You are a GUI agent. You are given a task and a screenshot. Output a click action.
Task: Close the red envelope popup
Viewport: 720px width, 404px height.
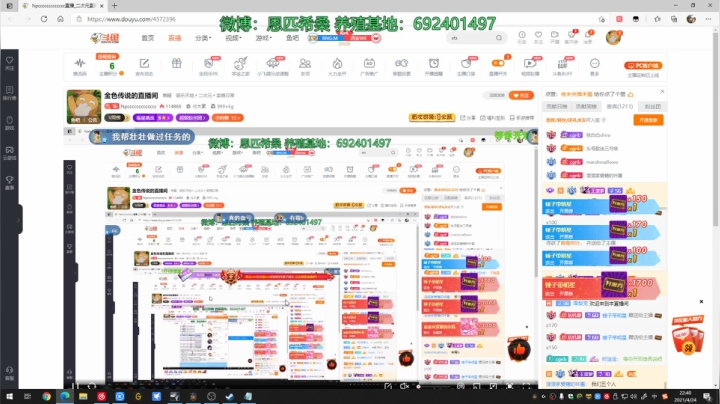tap(701, 302)
